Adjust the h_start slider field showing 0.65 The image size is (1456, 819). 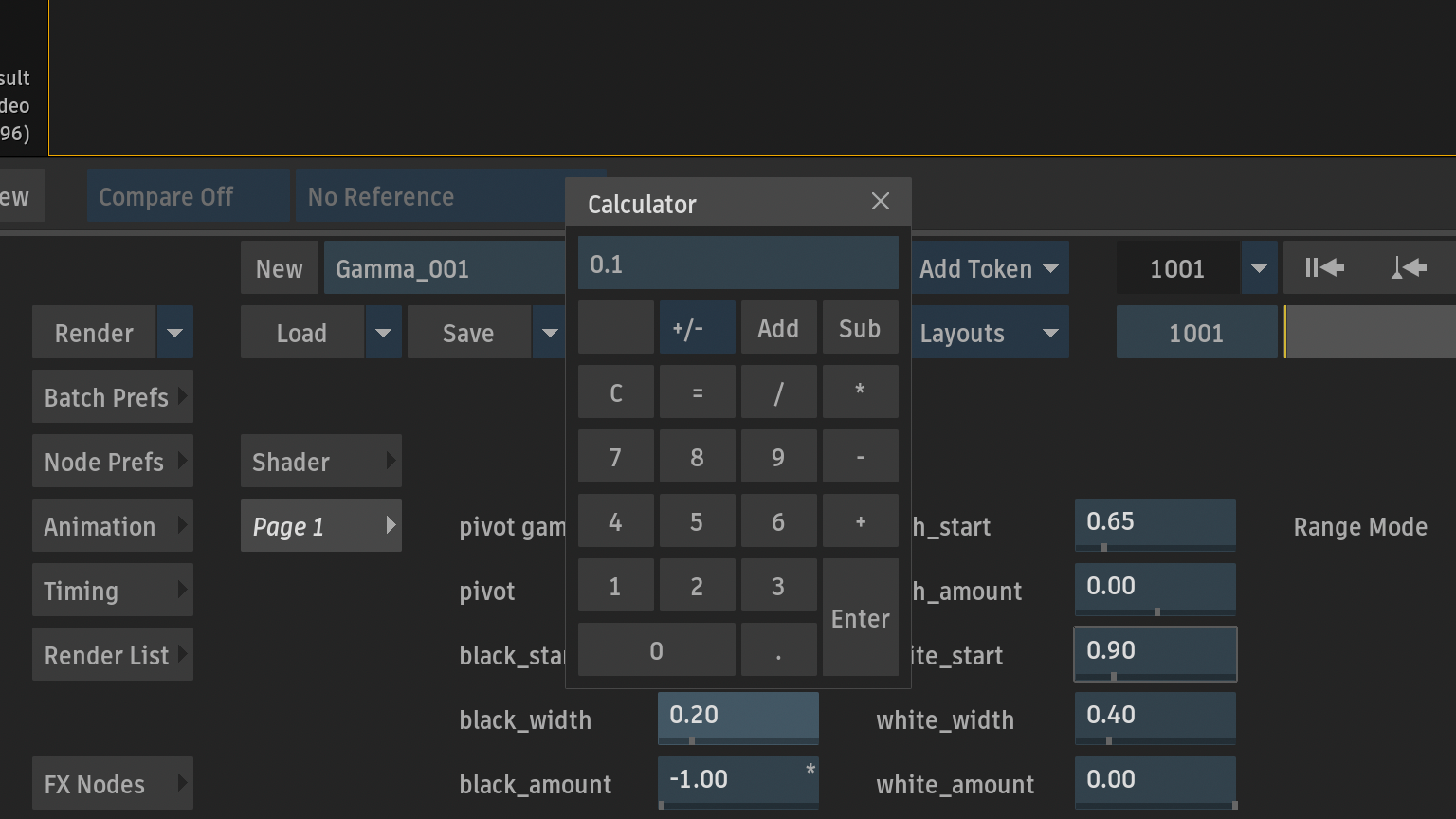(1156, 524)
